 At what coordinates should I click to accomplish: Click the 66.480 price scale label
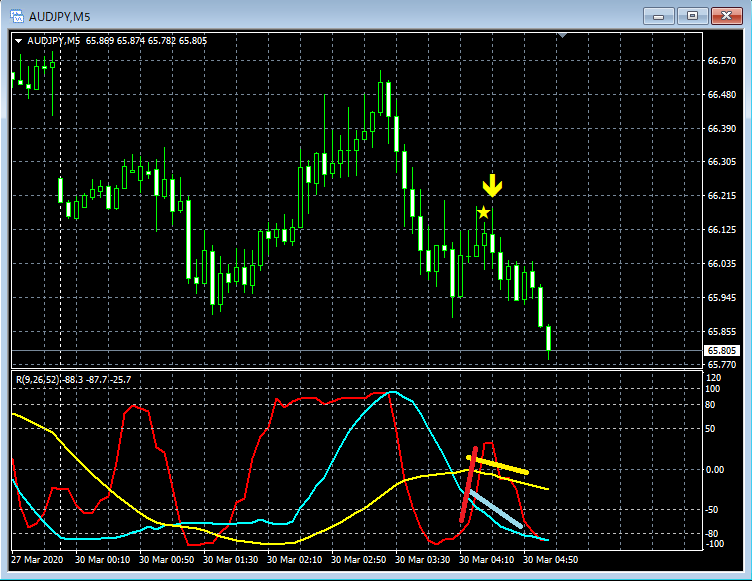pyautogui.click(x=722, y=95)
